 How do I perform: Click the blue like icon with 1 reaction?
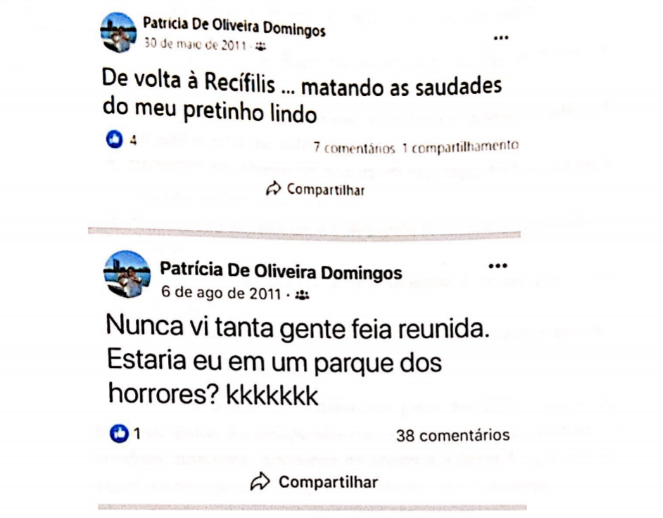(x=119, y=433)
